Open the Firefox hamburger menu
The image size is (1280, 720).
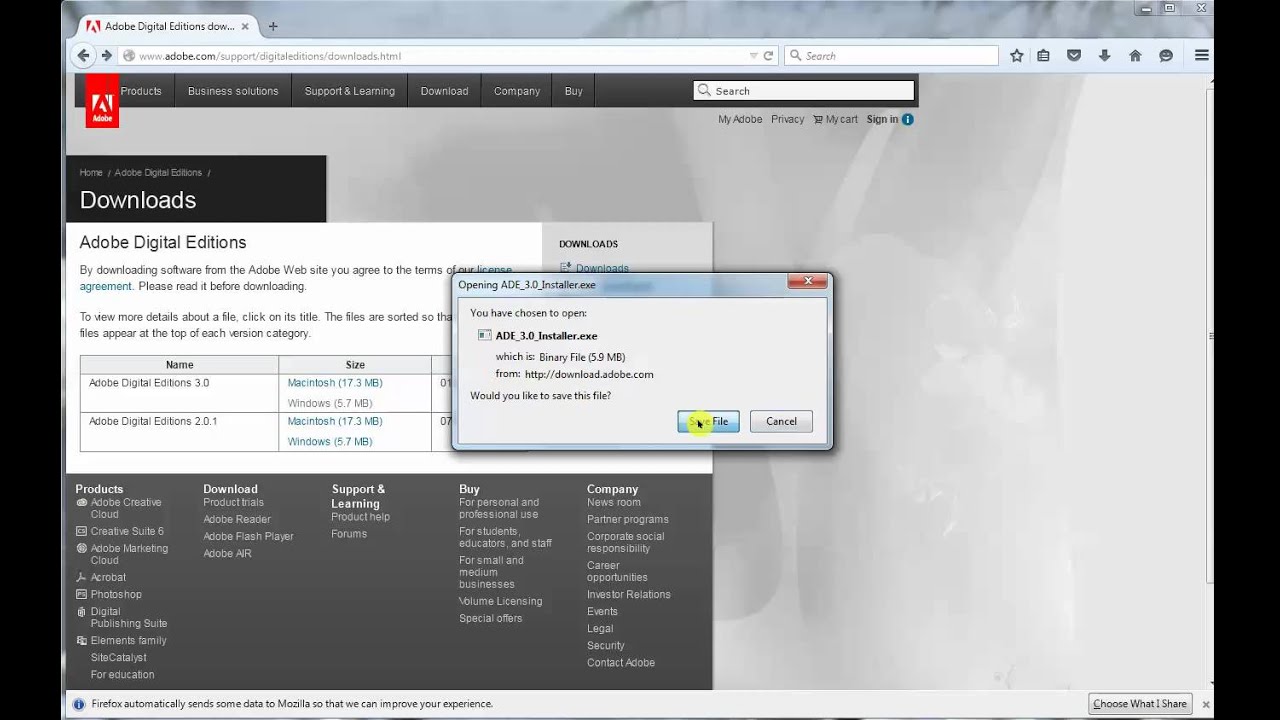[1202, 56]
